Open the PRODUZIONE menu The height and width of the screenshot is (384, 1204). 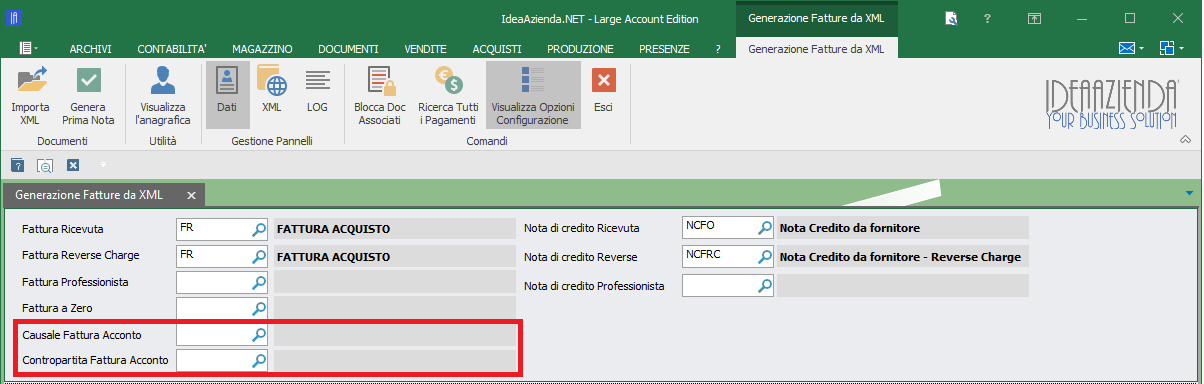click(580, 49)
